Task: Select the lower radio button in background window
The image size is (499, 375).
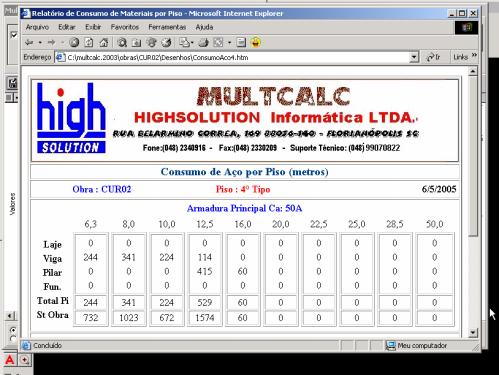Action: (x=13, y=339)
